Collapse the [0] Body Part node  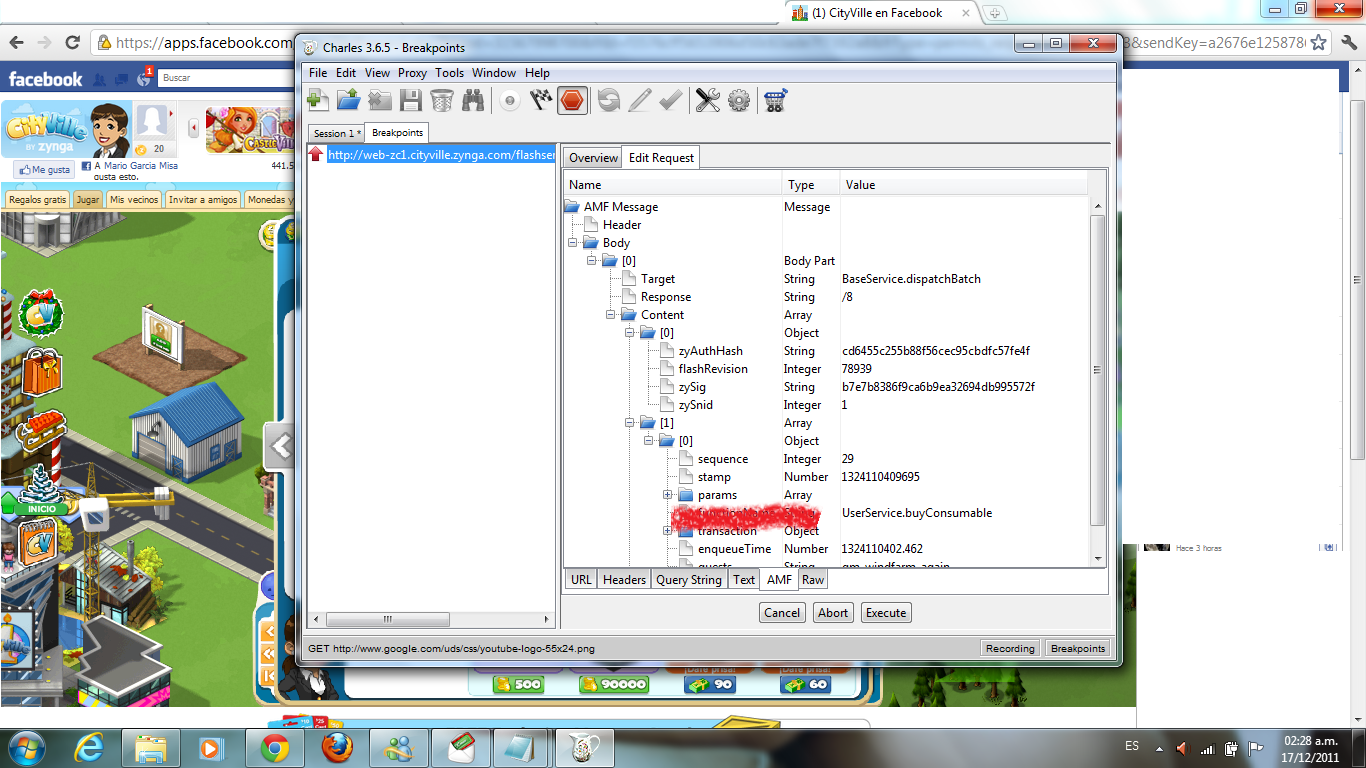tap(592, 261)
